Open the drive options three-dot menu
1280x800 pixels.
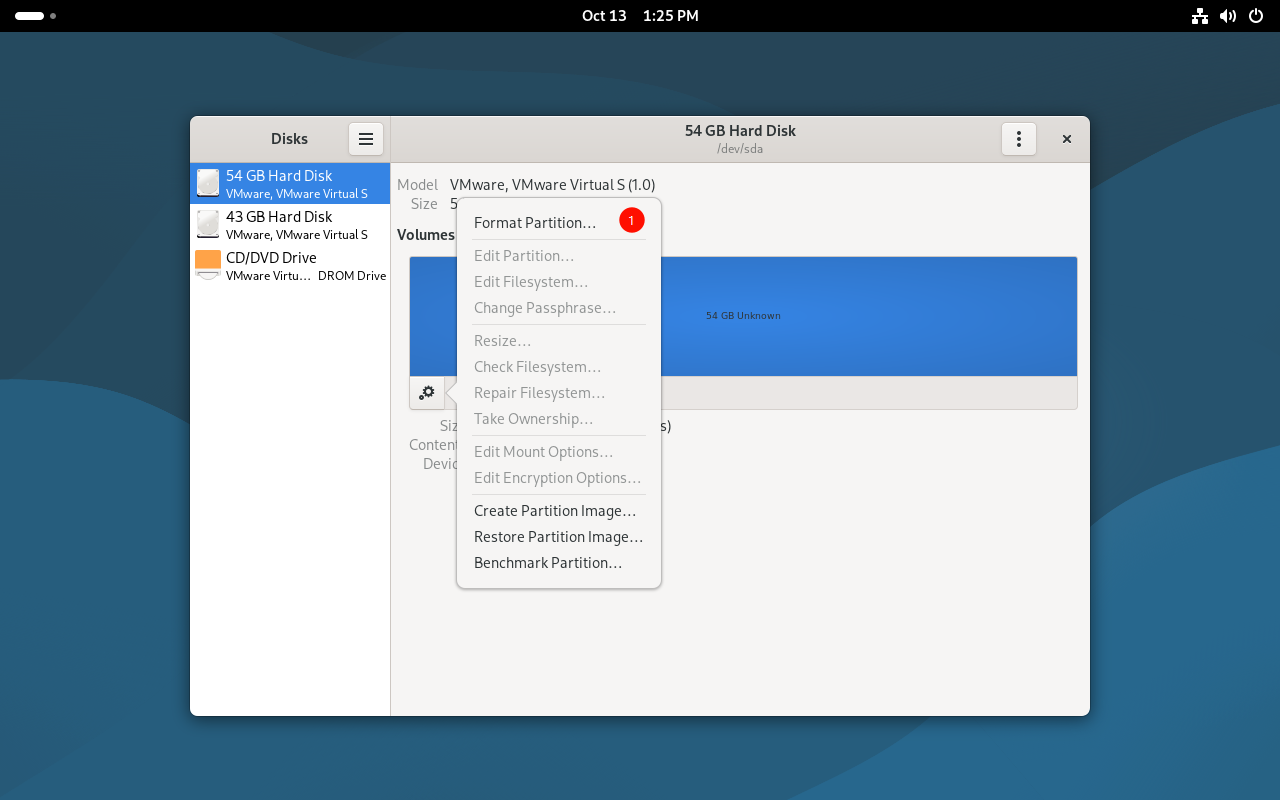1019,139
